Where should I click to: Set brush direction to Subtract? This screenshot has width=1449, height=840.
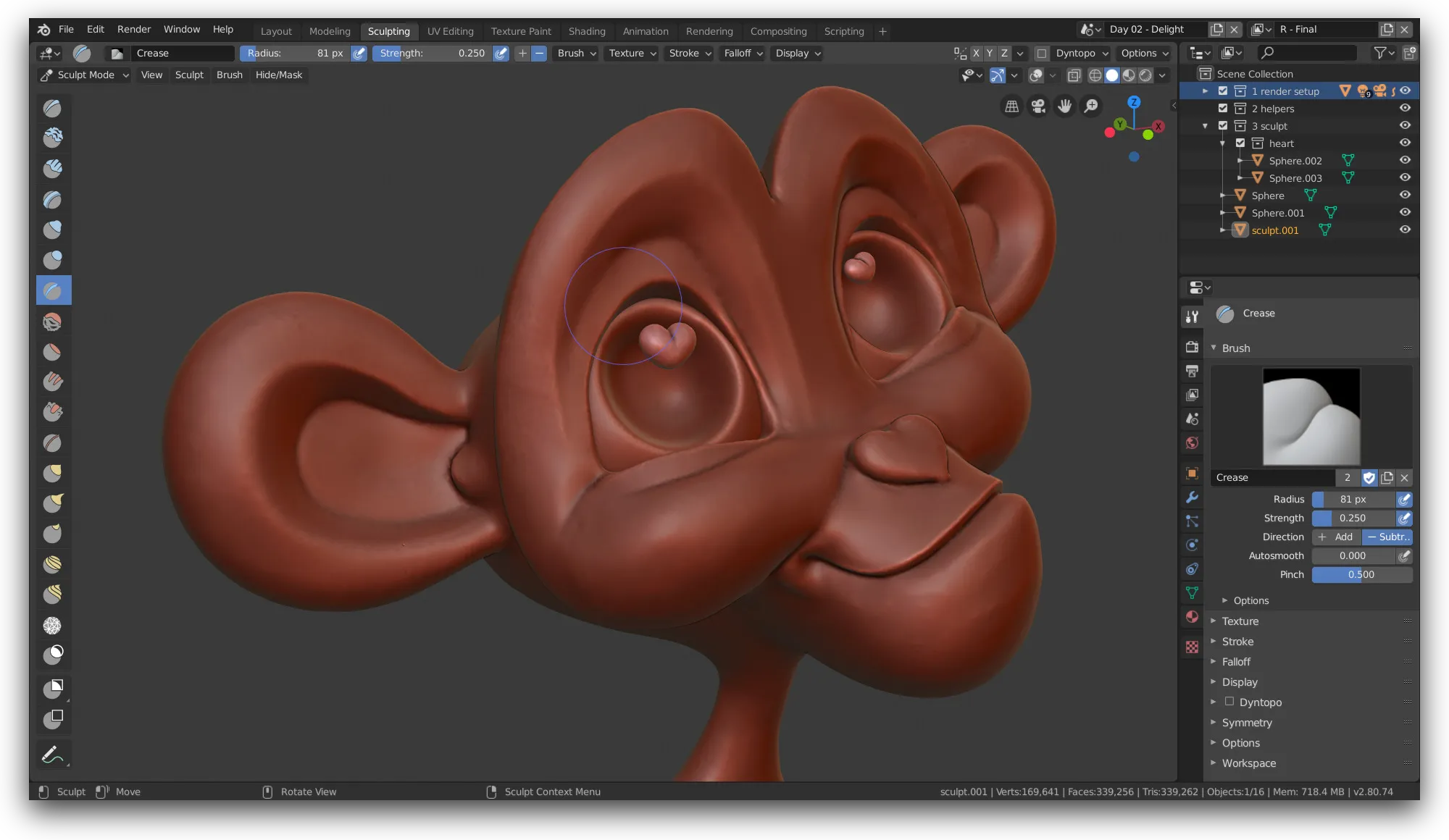click(x=1387, y=537)
